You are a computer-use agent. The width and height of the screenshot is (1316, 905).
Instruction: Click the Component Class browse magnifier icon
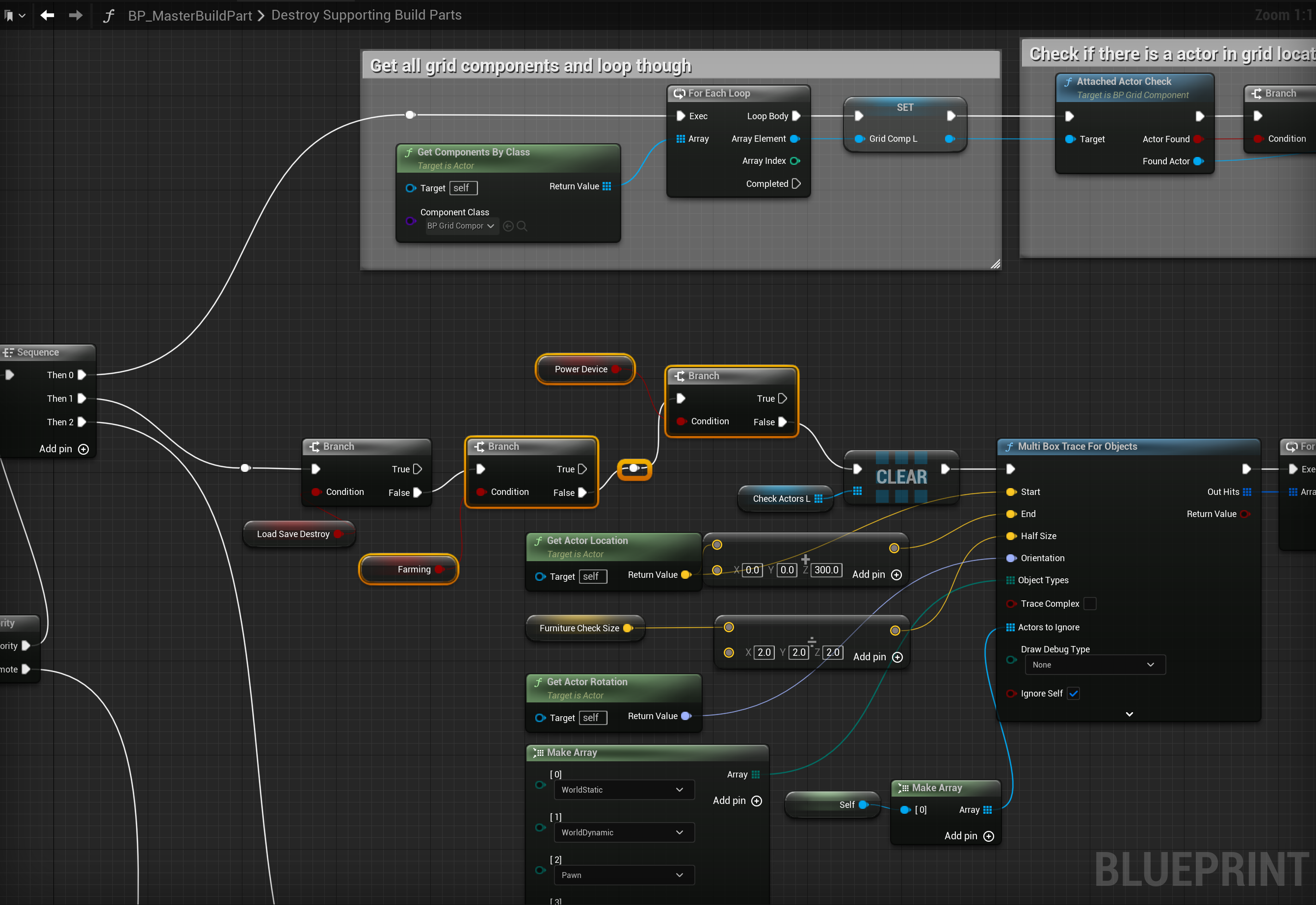pos(522,226)
